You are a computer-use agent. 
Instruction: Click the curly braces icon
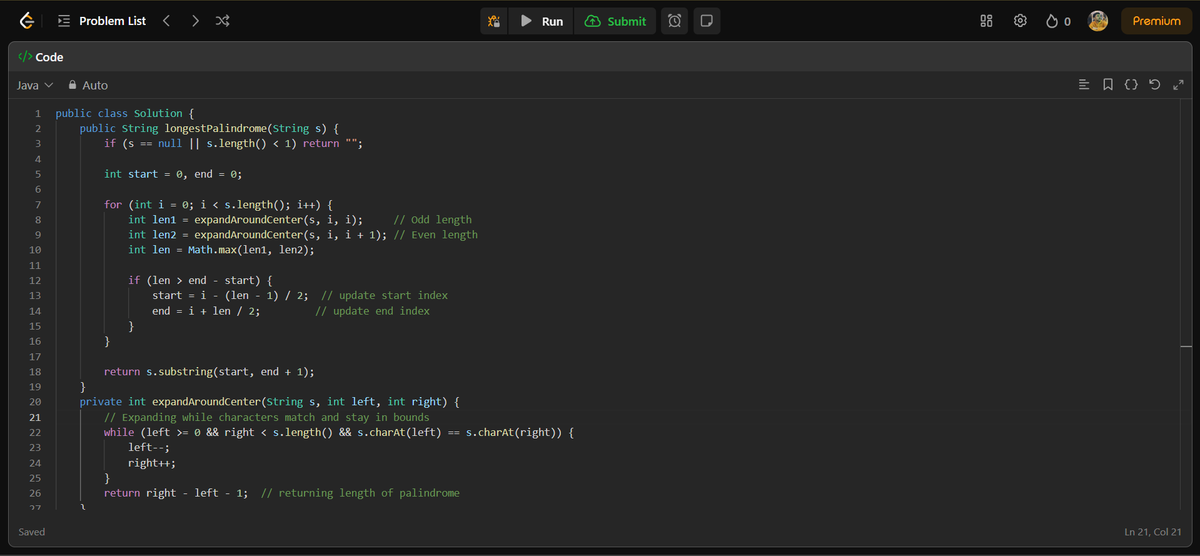(x=1131, y=85)
